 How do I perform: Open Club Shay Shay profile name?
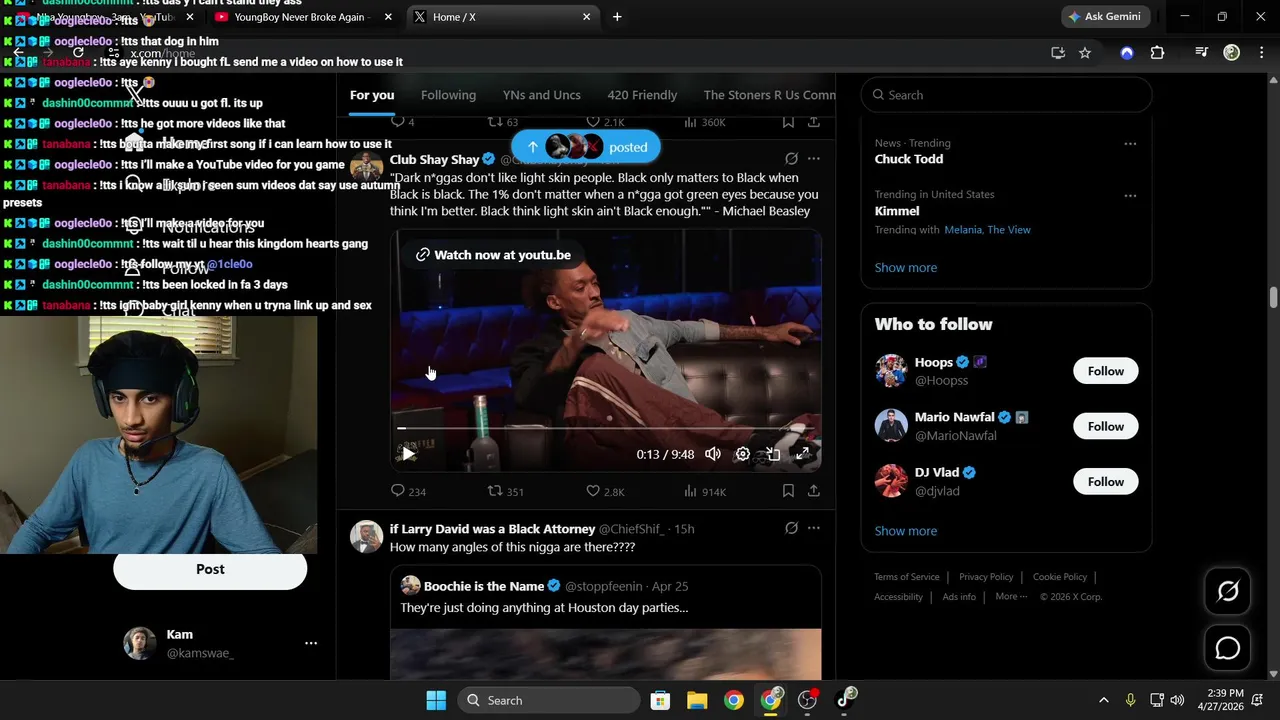(x=434, y=159)
